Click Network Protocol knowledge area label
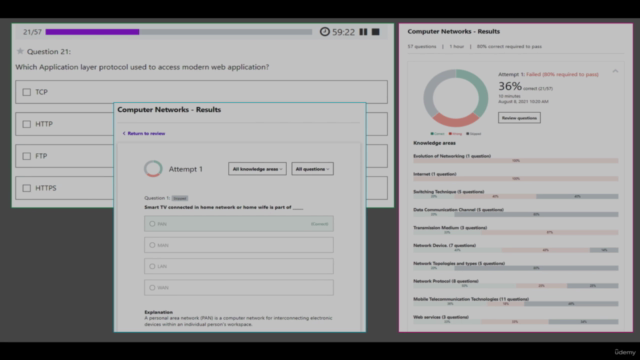640x360 pixels. point(446,281)
